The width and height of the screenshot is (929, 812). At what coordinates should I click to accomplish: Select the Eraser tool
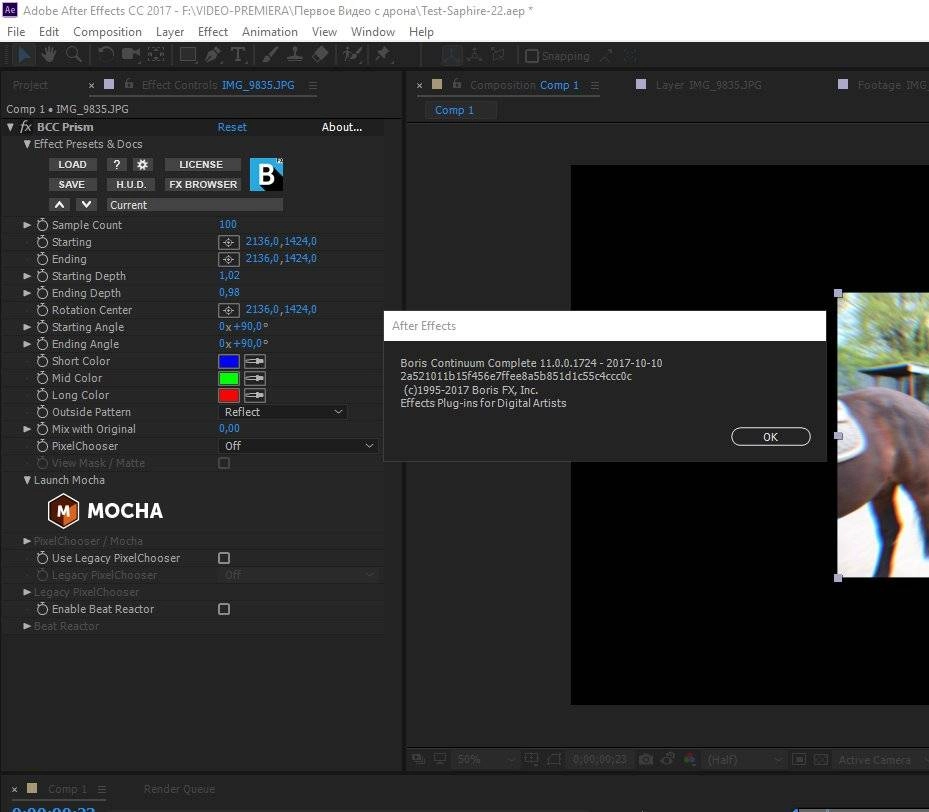coord(320,55)
